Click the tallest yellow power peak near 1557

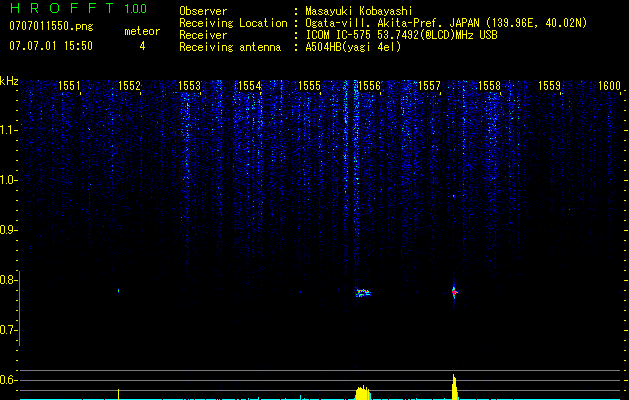click(454, 387)
